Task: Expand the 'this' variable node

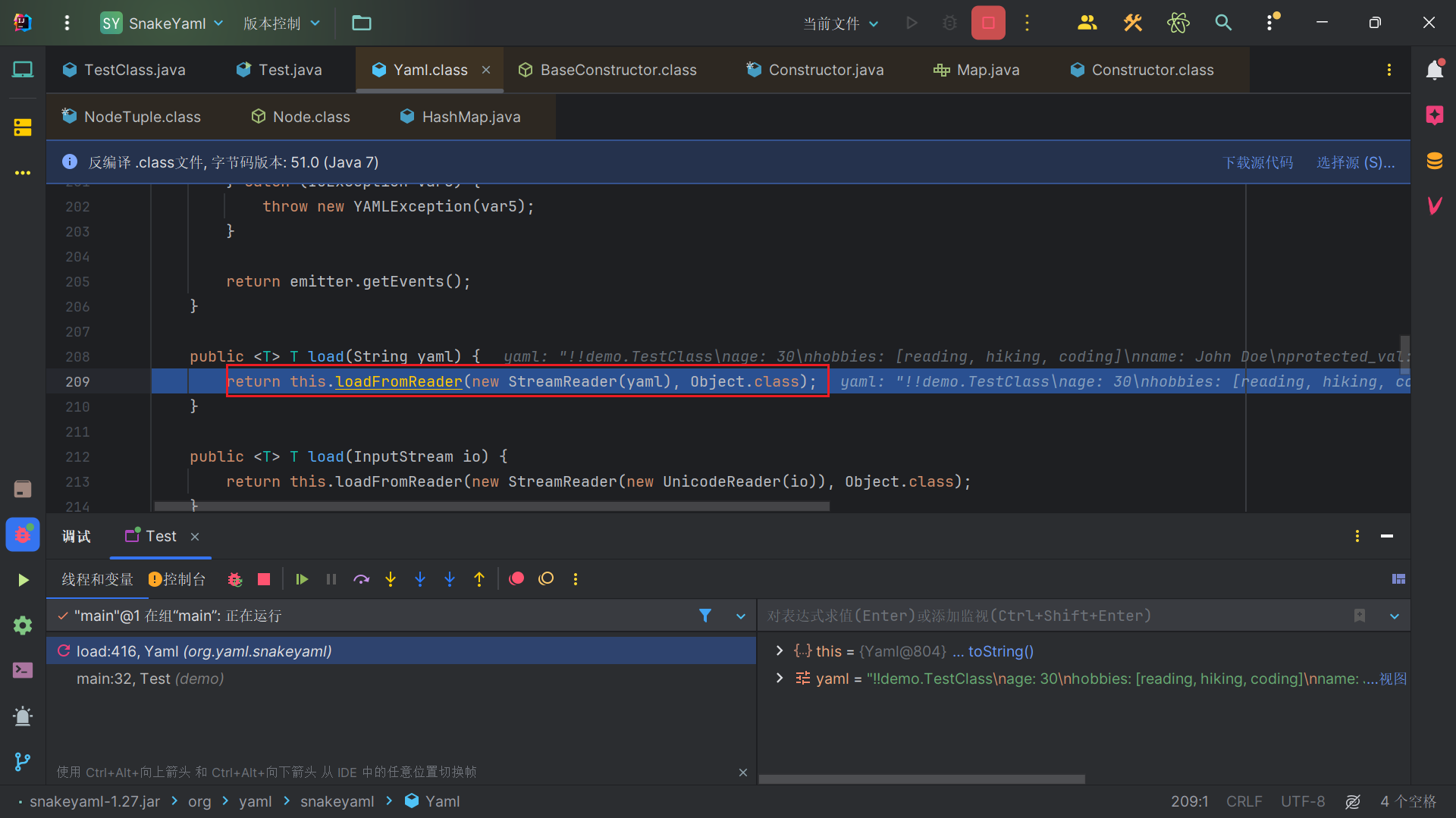Action: point(780,650)
